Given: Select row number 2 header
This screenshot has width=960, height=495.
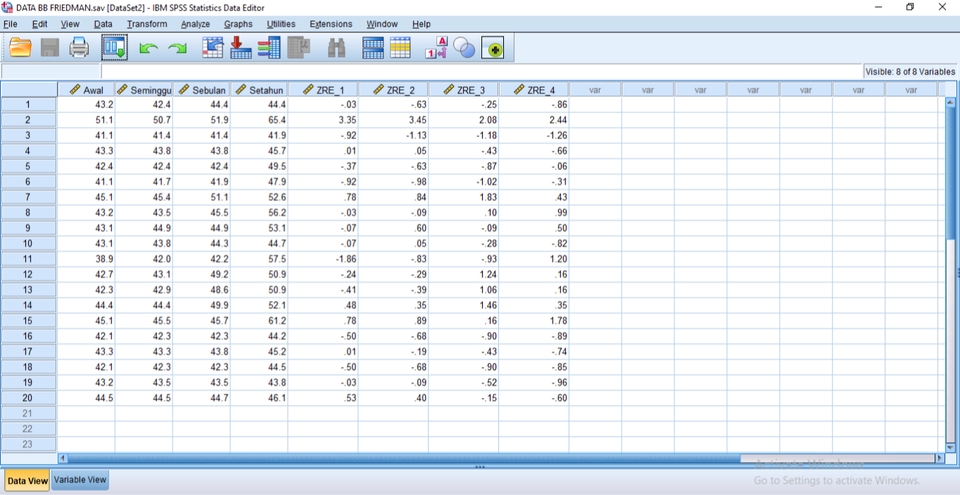Looking at the screenshot, I should pyautogui.click(x=28, y=120).
